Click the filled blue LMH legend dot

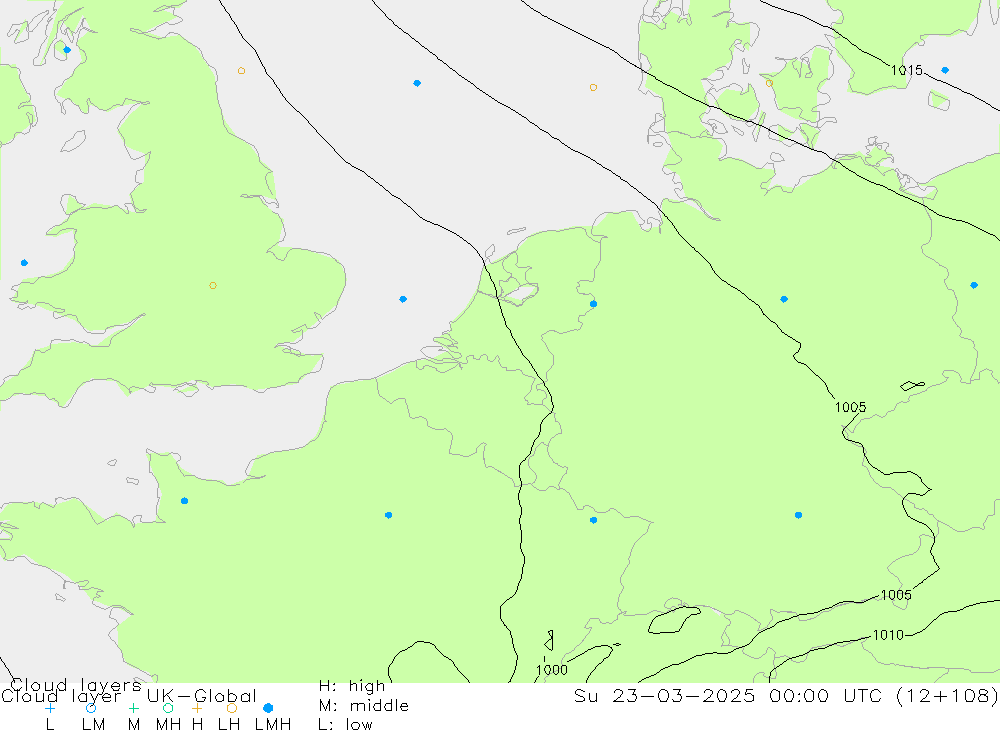[268, 708]
